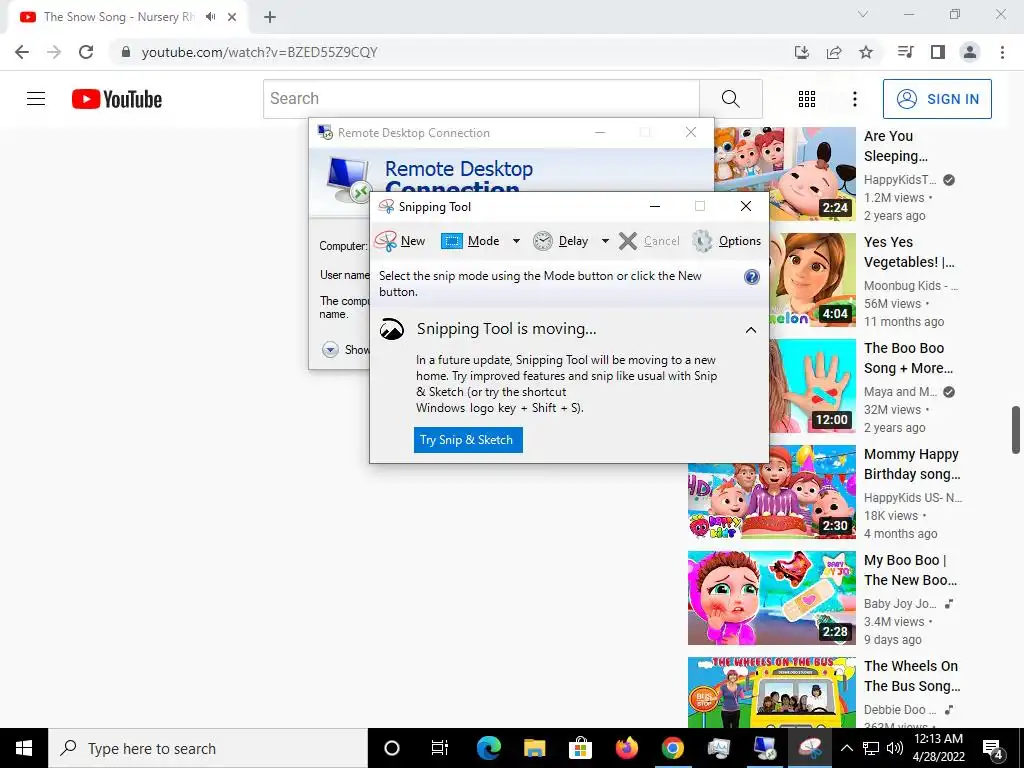The height and width of the screenshot is (768, 1024).
Task: Click the taskbar search box
Action: click(208, 748)
